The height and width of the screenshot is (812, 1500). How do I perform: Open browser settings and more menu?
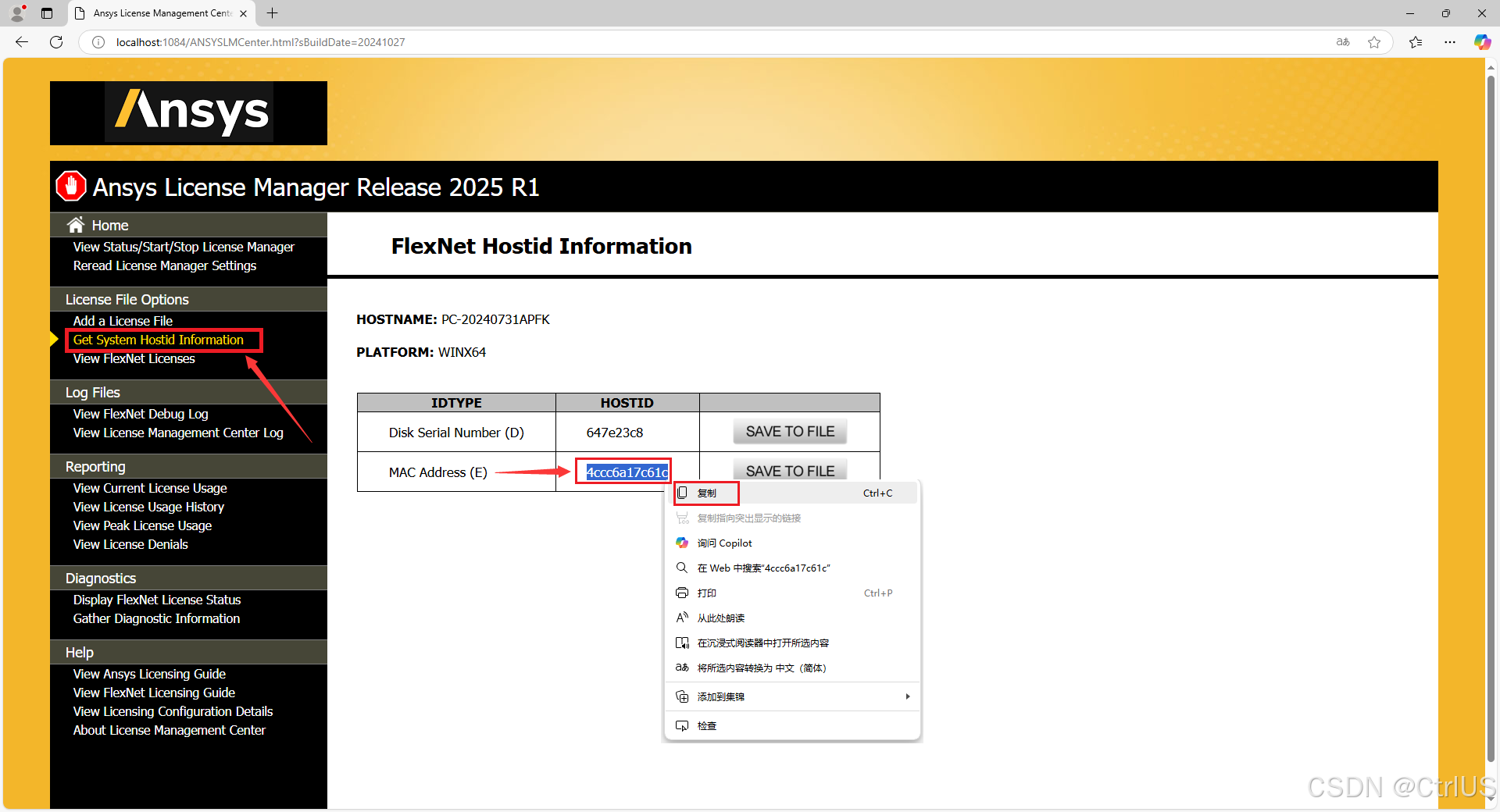1450,42
